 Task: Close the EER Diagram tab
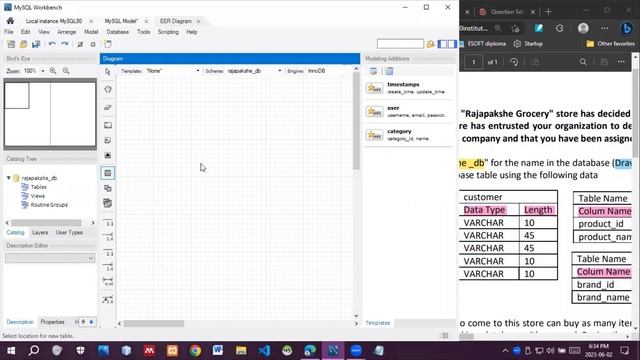coord(198,21)
